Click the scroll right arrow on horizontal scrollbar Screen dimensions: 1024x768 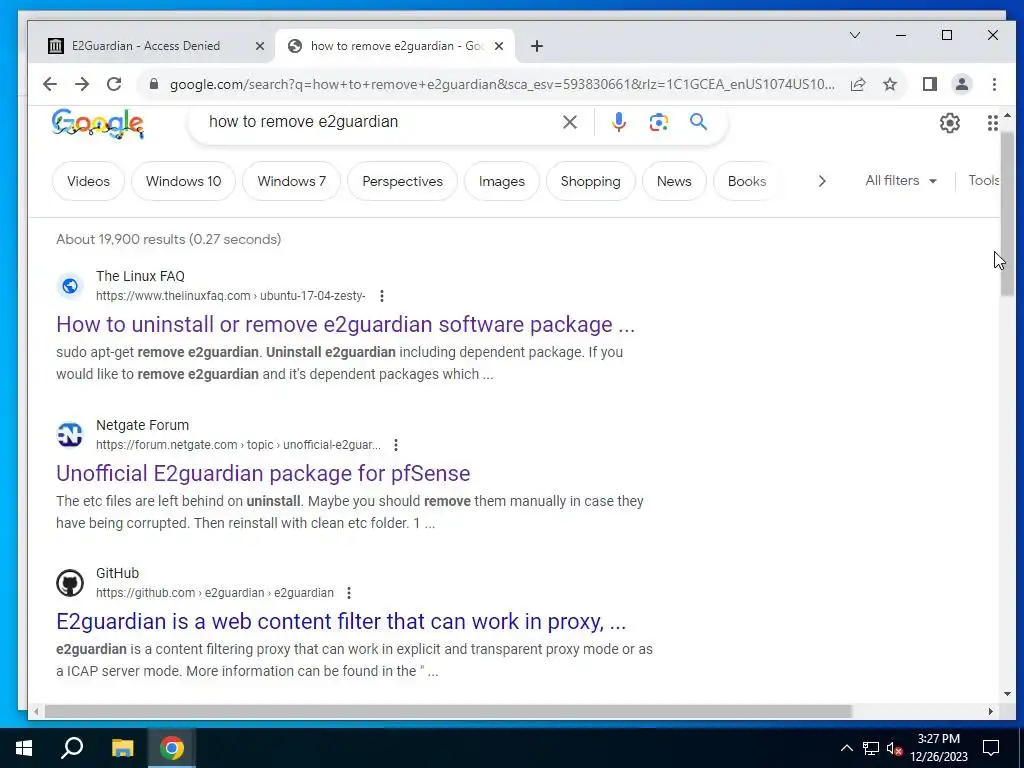[x=991, y=711]
